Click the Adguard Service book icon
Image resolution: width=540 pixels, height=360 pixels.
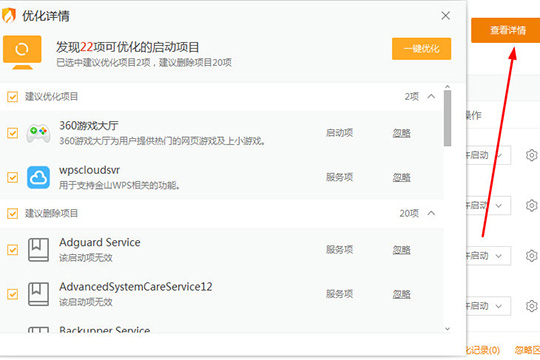point(38,250)
